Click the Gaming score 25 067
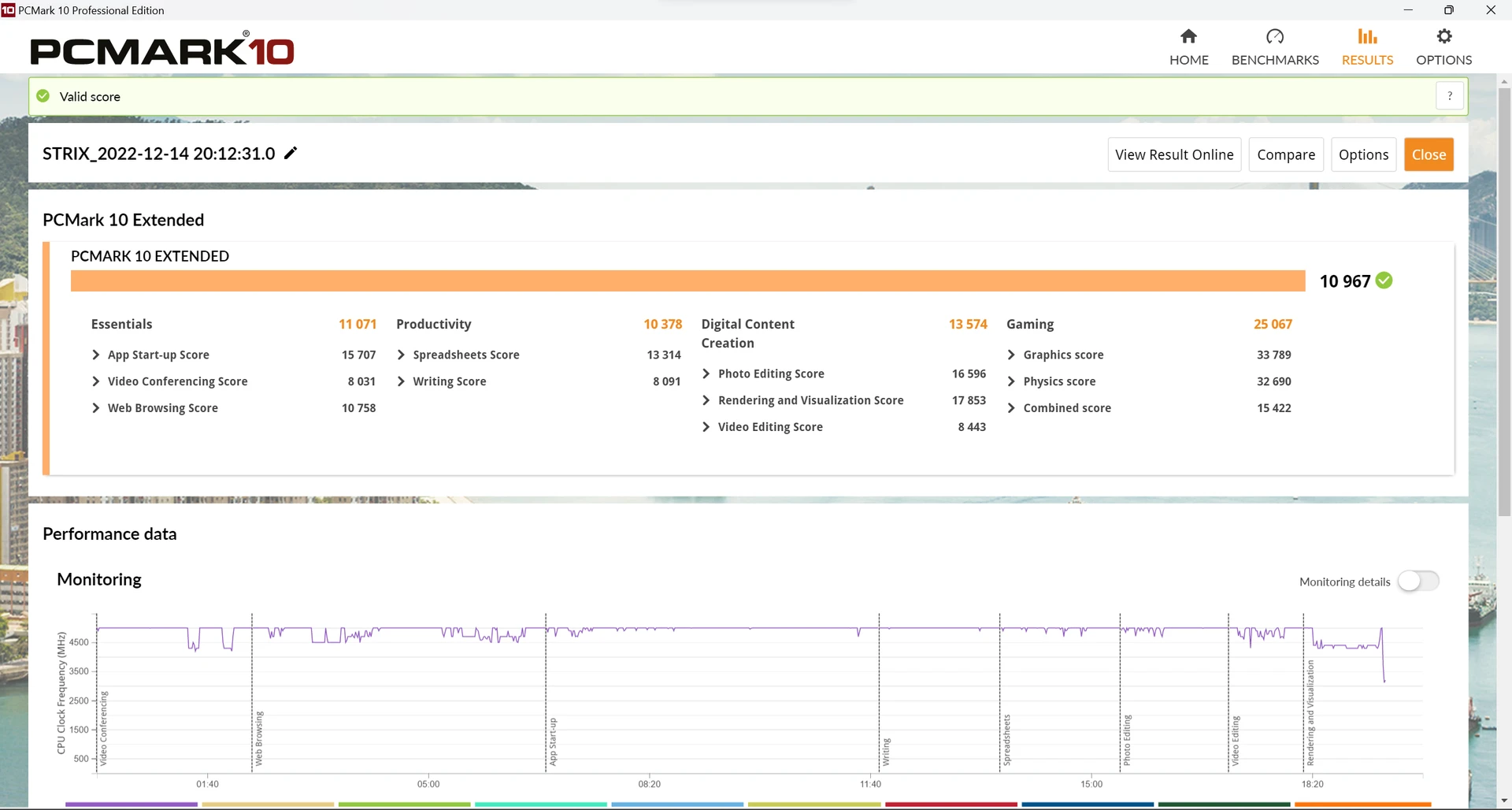The width and height of the screenshot is (1512, 810). pyautogui.click(x=1273, y=324)
